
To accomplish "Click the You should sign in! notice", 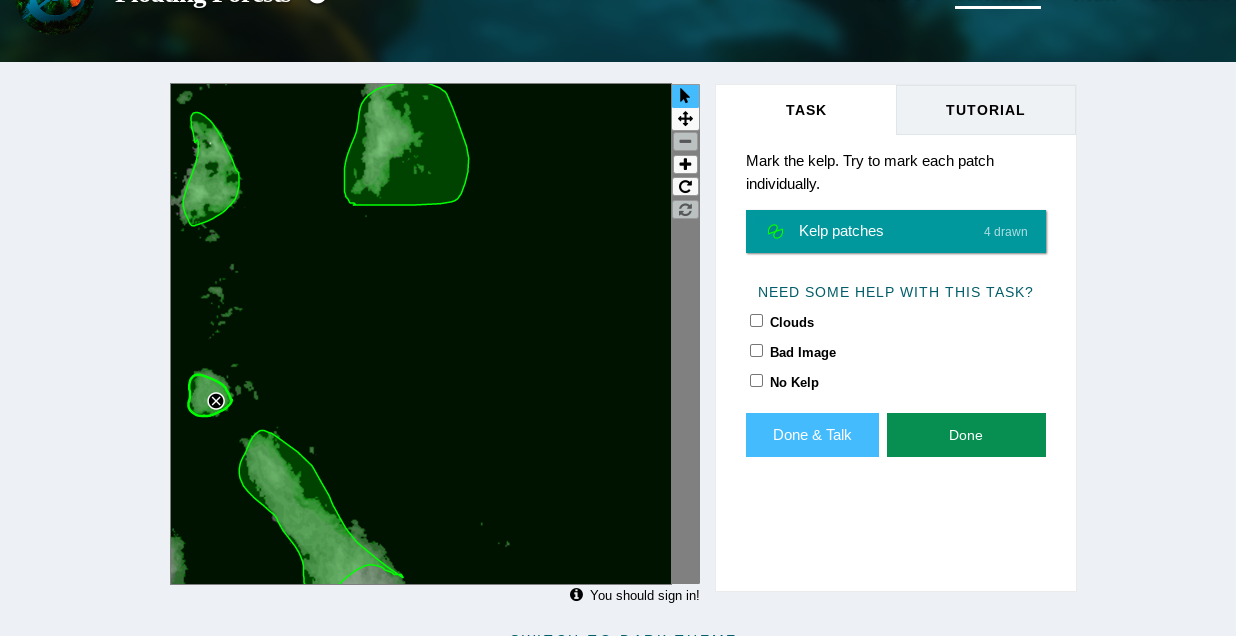I will coord(644,595).
